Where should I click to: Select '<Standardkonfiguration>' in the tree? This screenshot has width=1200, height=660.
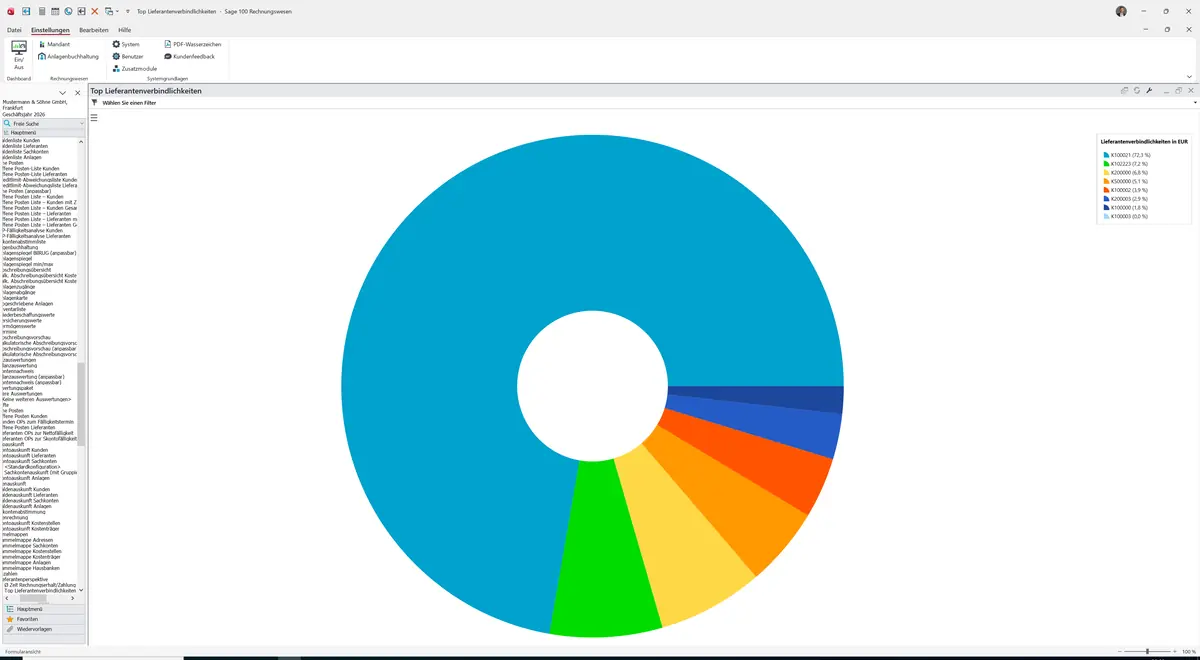32,467
